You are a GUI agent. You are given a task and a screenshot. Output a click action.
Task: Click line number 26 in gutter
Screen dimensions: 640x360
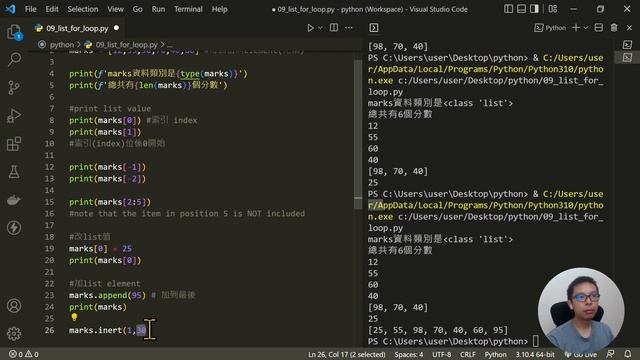[49, 330]
